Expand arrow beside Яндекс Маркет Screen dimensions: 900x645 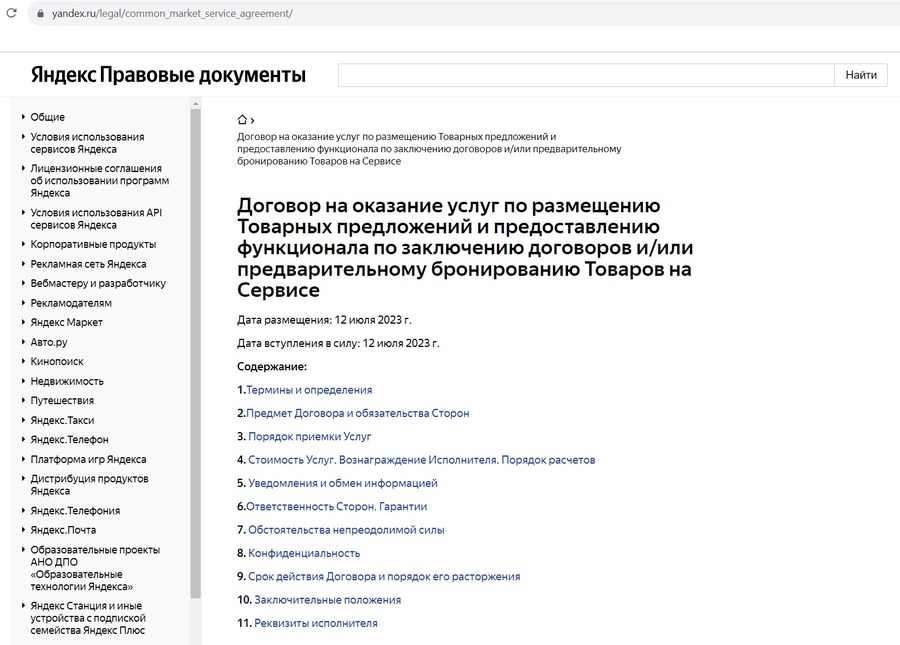23,322
